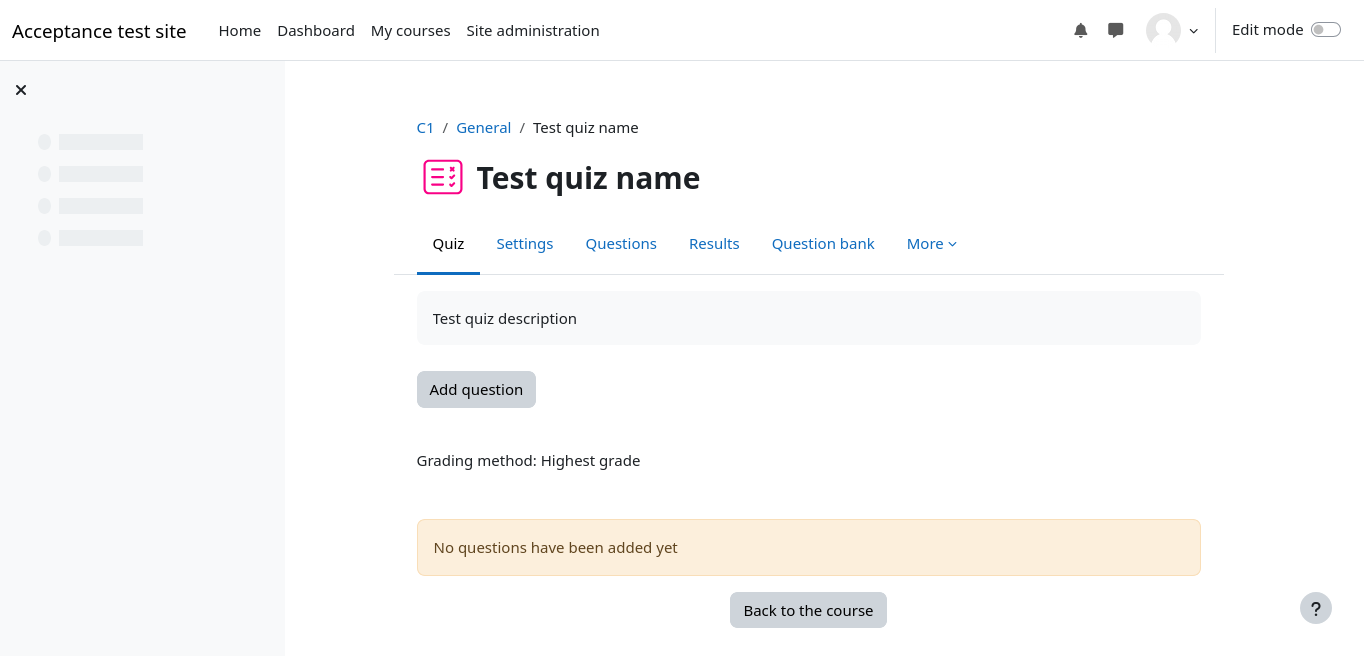Screen dimensions: 1364x656
Task: Expand the user menu chevron
Action: [x=1193, y=31]
